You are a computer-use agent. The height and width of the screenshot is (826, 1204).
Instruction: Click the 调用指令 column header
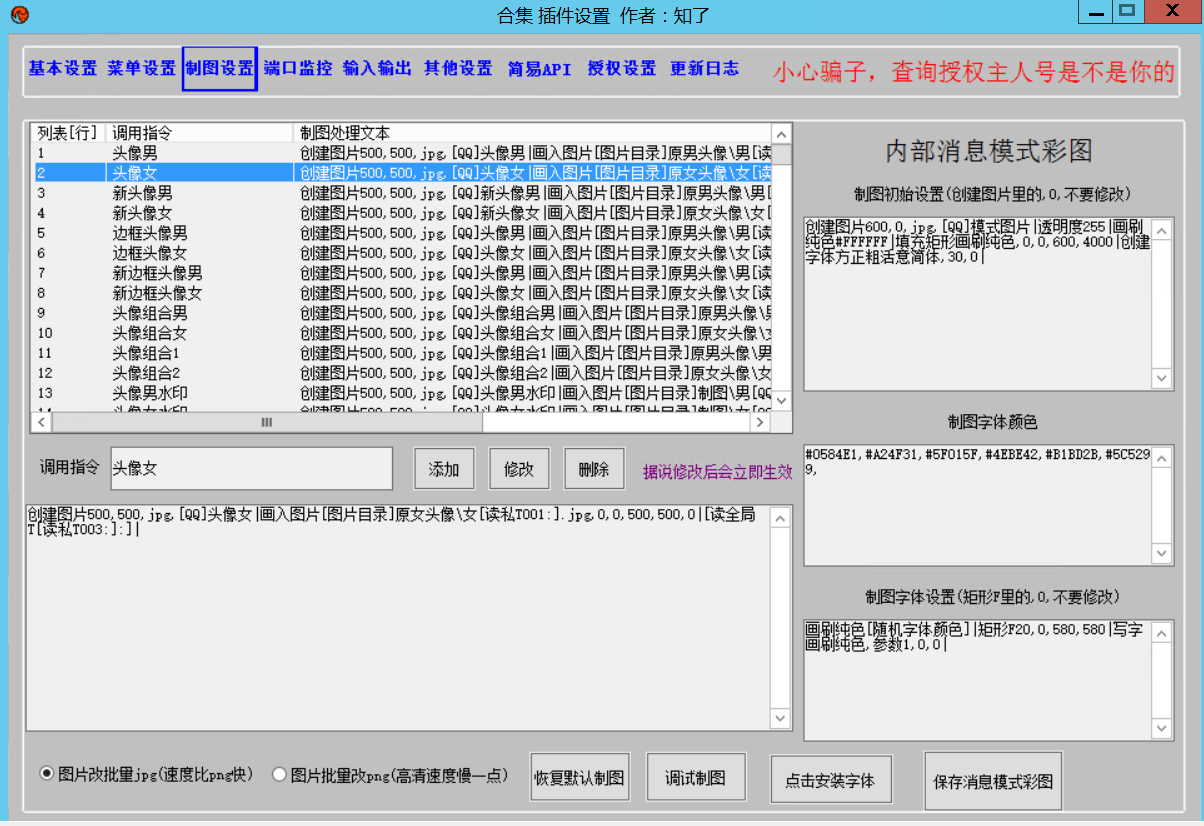[199, 133]
